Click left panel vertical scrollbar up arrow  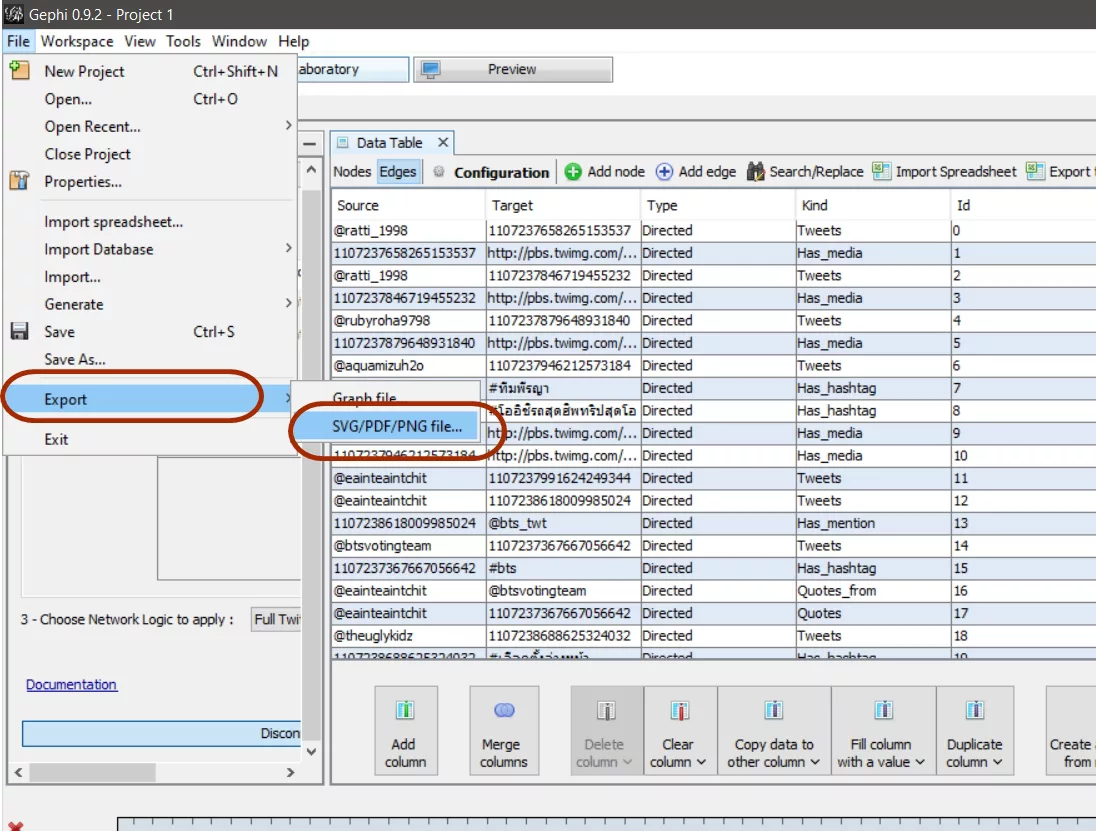311,170
